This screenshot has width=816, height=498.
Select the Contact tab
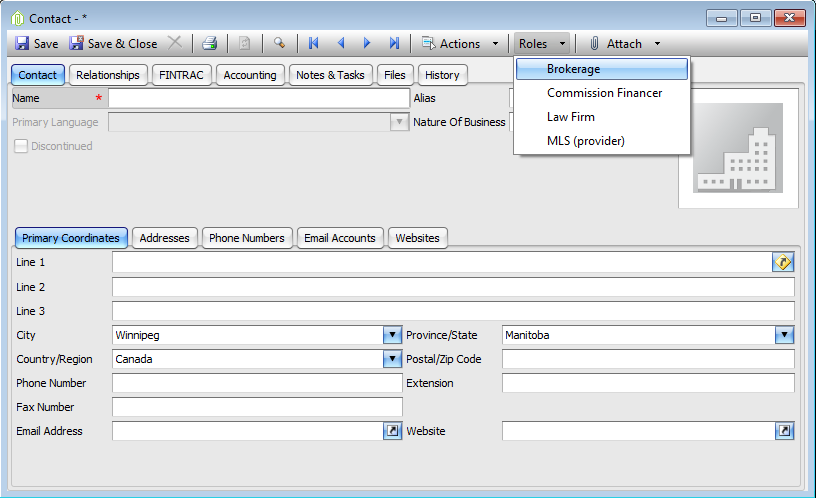[37, 75]
